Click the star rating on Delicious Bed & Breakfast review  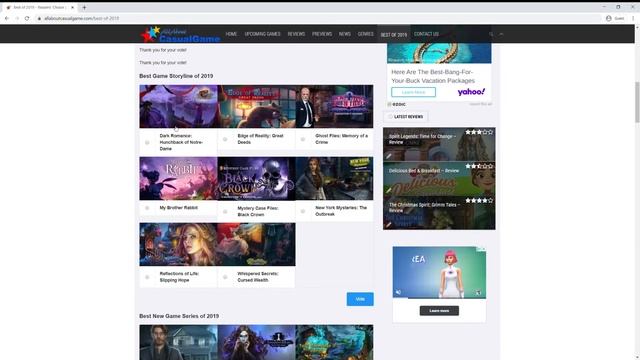(479, 166)
